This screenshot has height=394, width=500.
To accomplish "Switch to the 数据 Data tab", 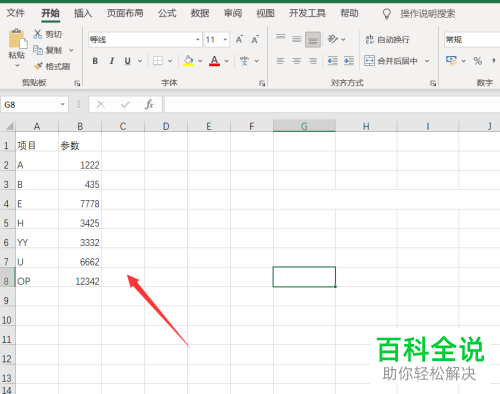I will 200,13.
